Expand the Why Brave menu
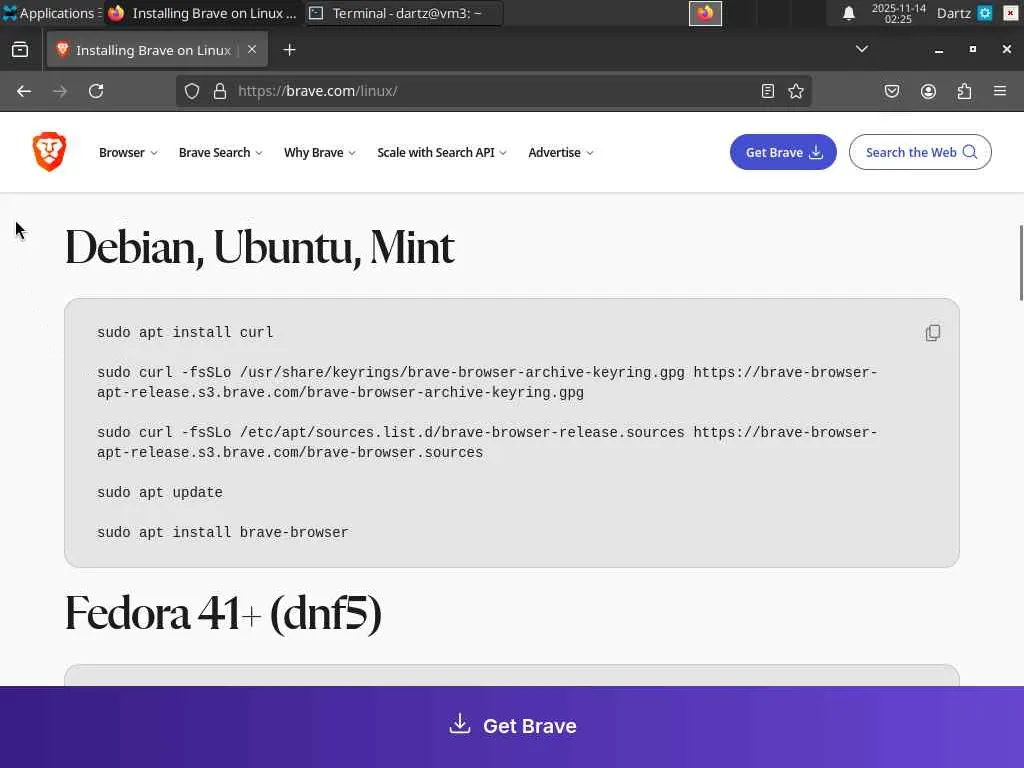Screen dimensions: 1024x768 pos(320,153)
